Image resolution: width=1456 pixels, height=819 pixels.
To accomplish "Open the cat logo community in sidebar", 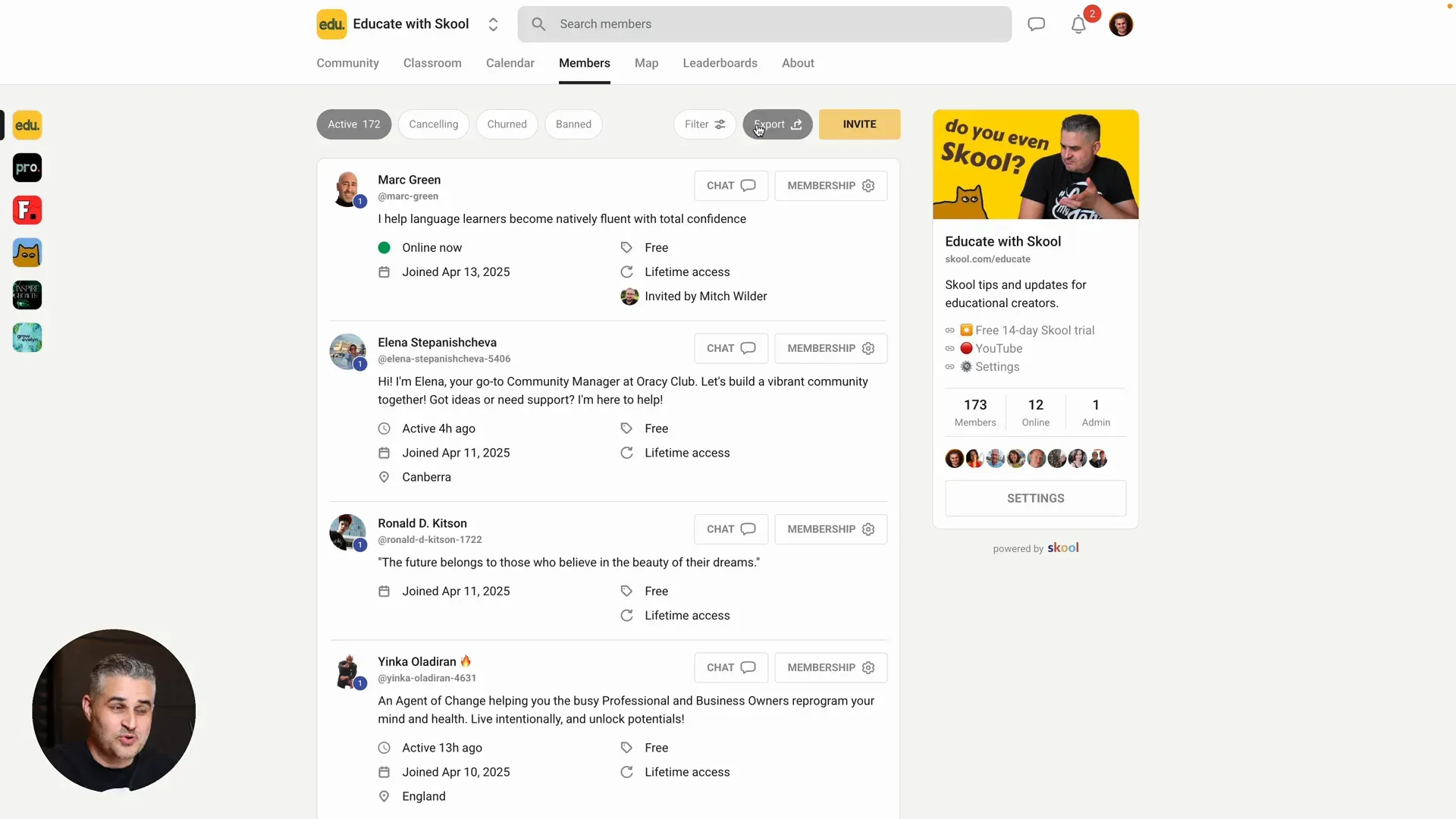I will 27,253.
